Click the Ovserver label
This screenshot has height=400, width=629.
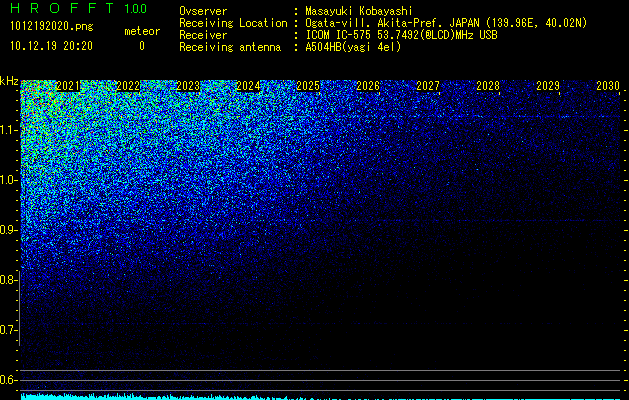coord(203,11)
